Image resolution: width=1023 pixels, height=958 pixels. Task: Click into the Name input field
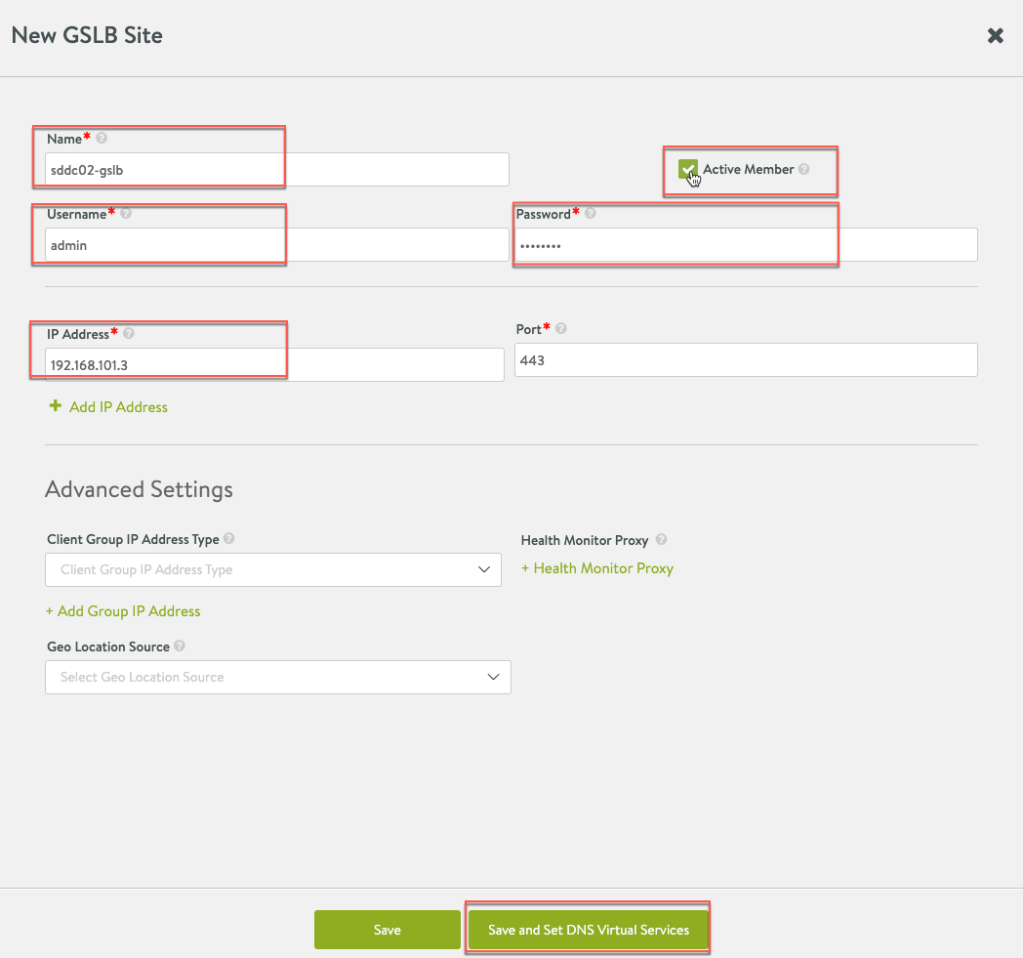point(277,170)
